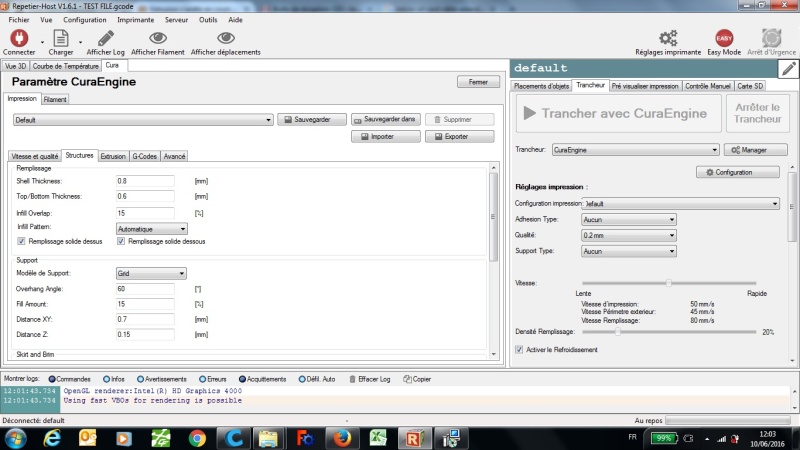The width and height of the screenshot is (800, 450).
Task: Toggle Infos log filter
Action: [x=107, y=379]
